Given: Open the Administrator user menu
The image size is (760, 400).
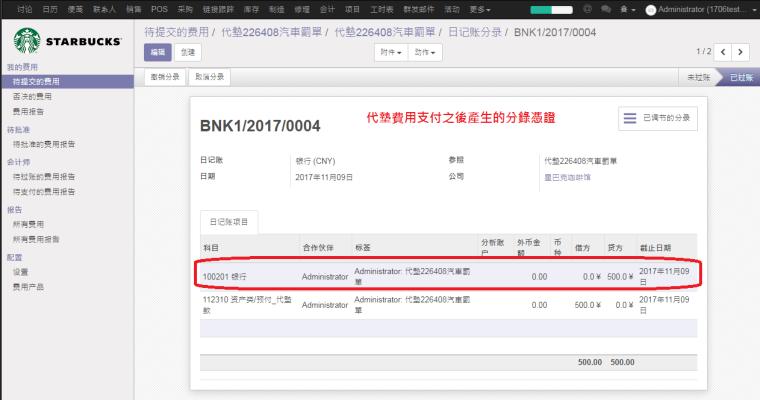Looking at the screenshot, I should (701, 9).
